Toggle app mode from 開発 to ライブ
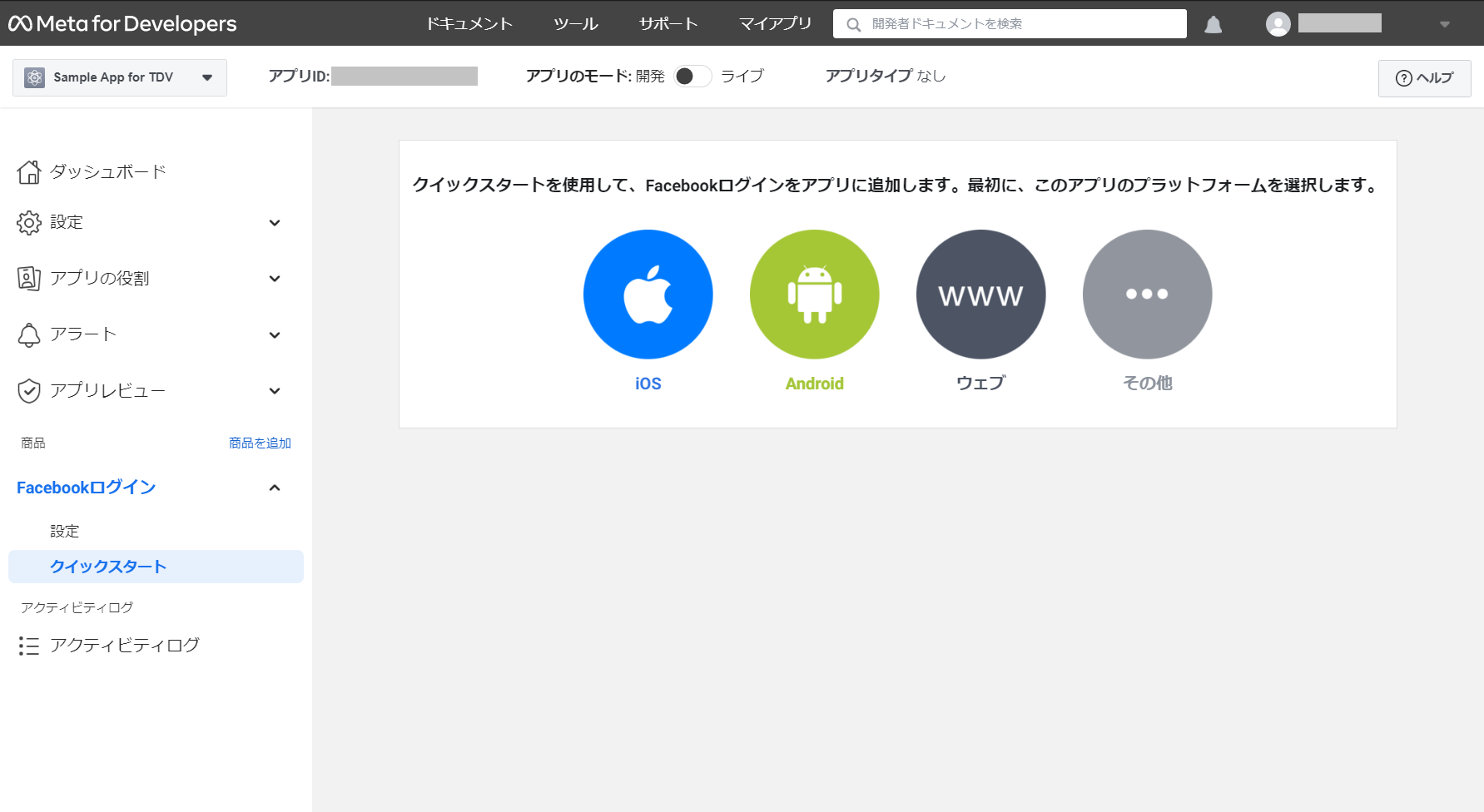 [x=692, y=76]
